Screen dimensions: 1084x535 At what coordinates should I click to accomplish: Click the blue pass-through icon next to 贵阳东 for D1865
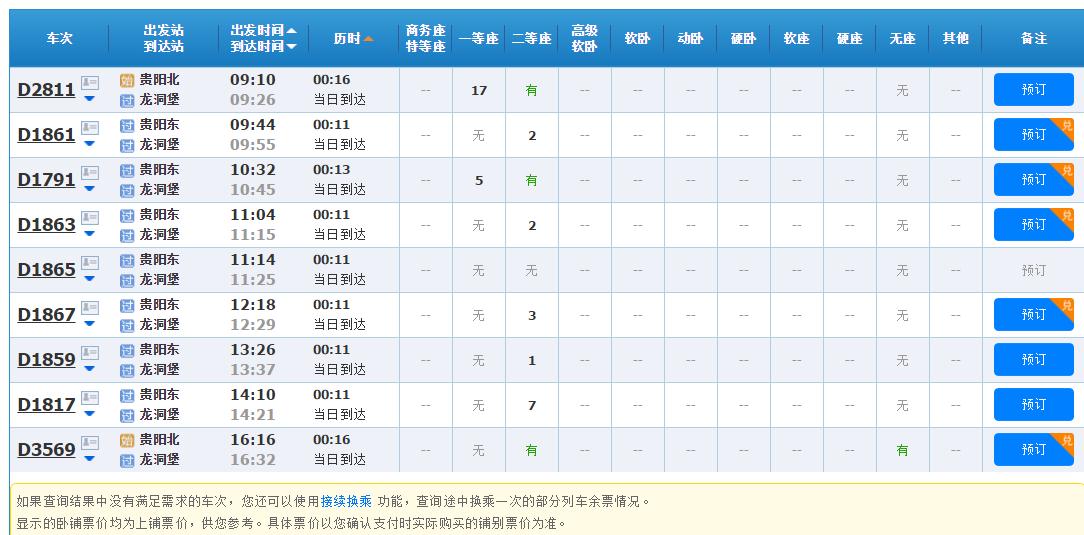(127, 260)
